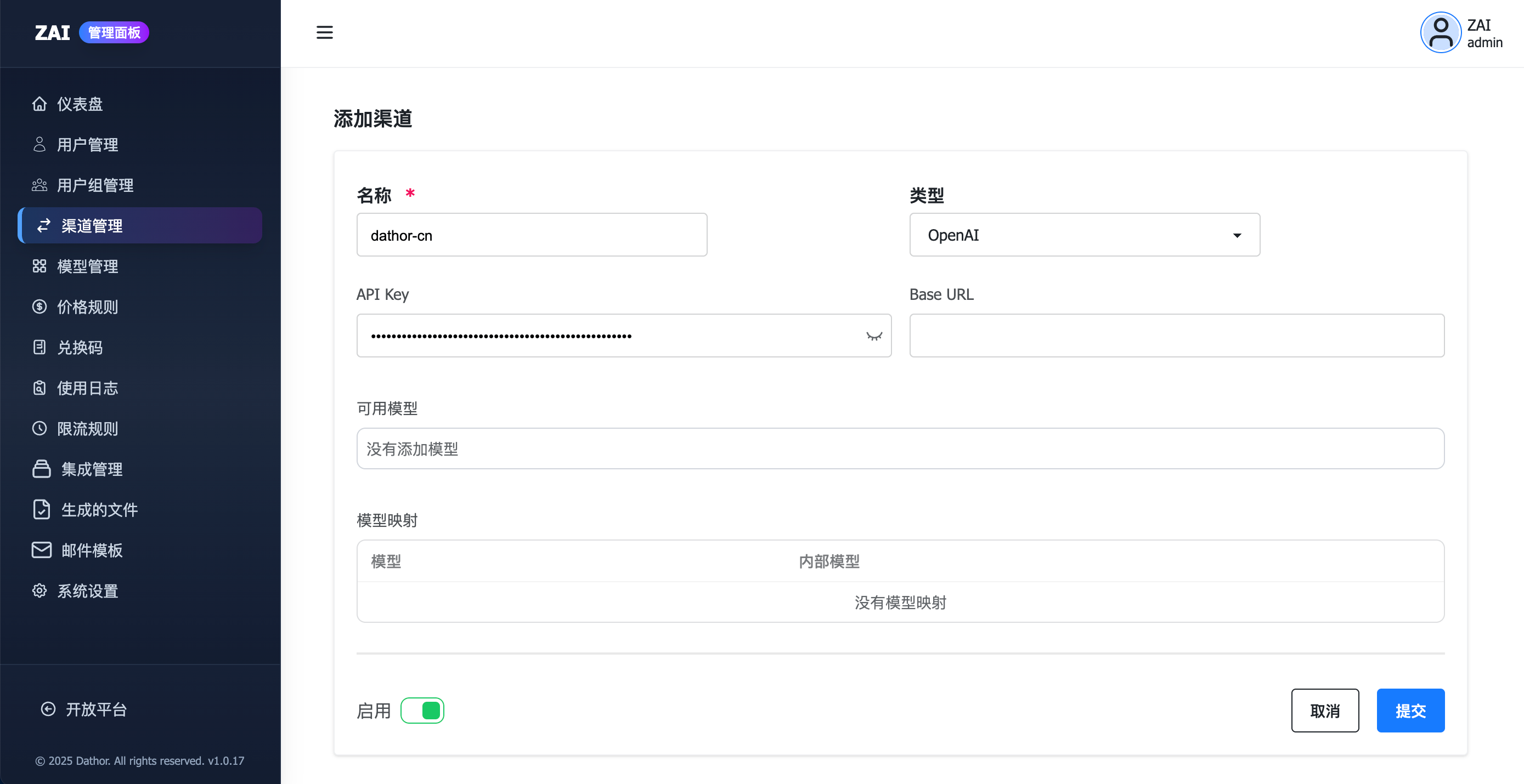
Task: Click the 邮件模板 envelope icon
Action: [x=41, y=550]
